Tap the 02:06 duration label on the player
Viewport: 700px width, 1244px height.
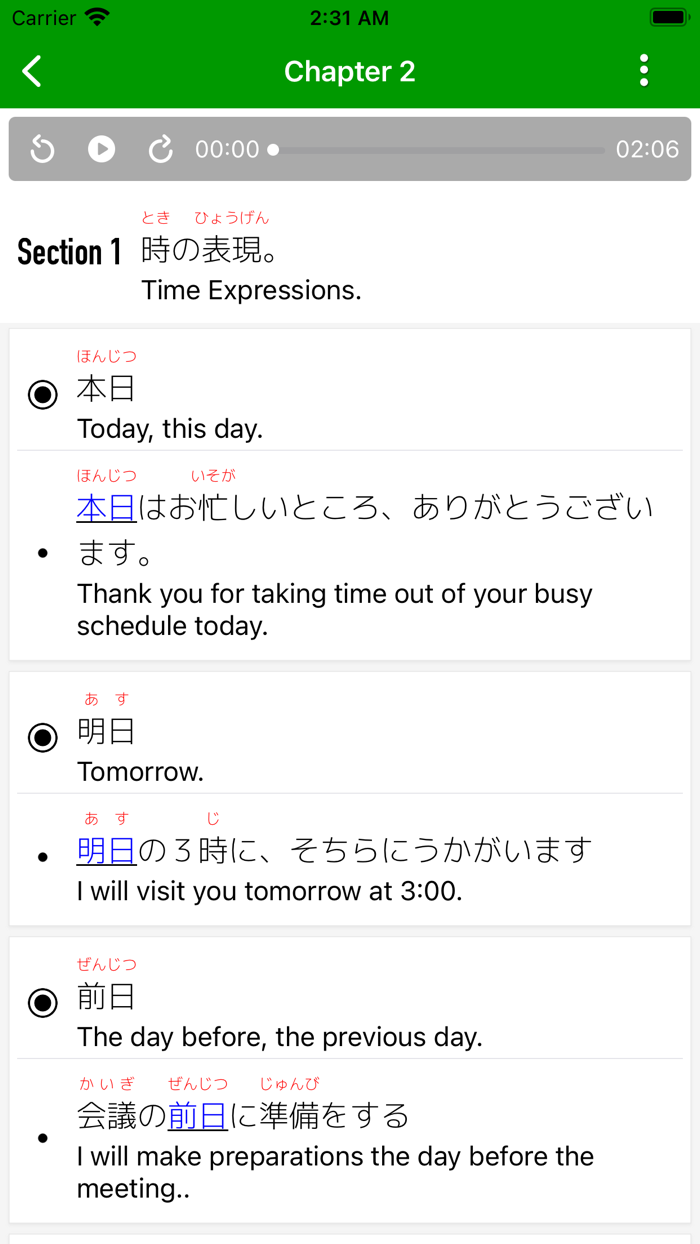(648, 148)
